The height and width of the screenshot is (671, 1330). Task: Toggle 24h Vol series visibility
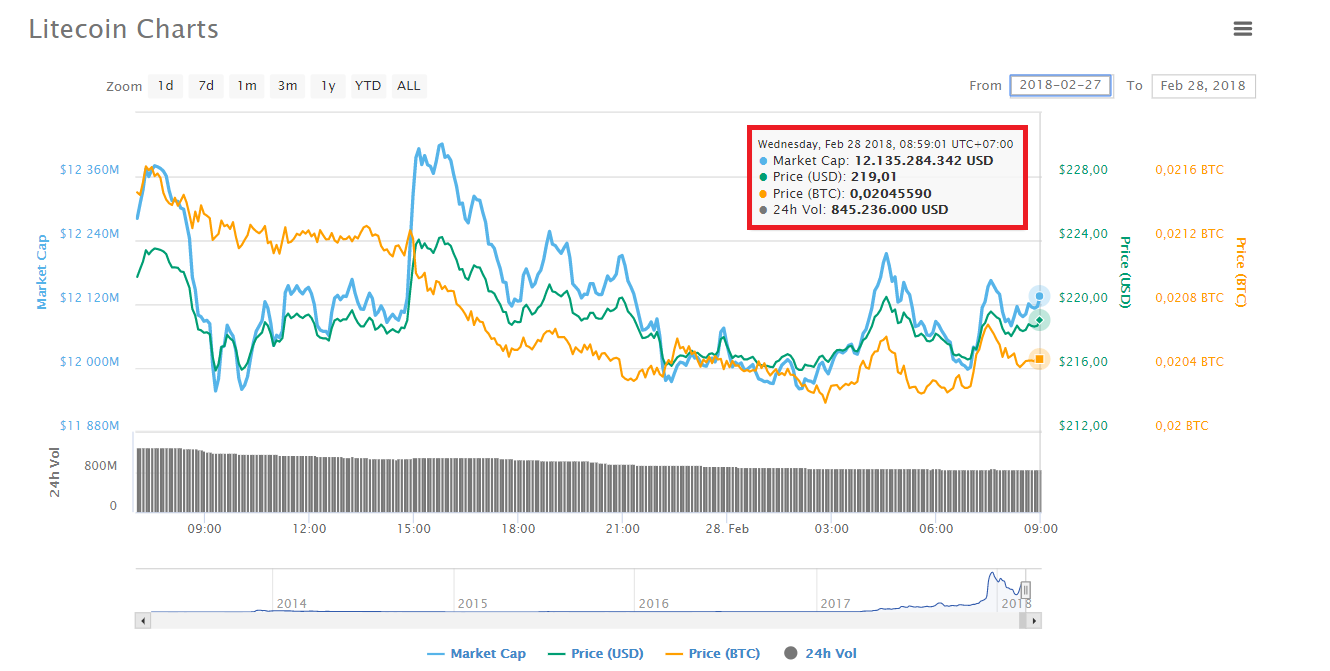click(x=821, y=654)
